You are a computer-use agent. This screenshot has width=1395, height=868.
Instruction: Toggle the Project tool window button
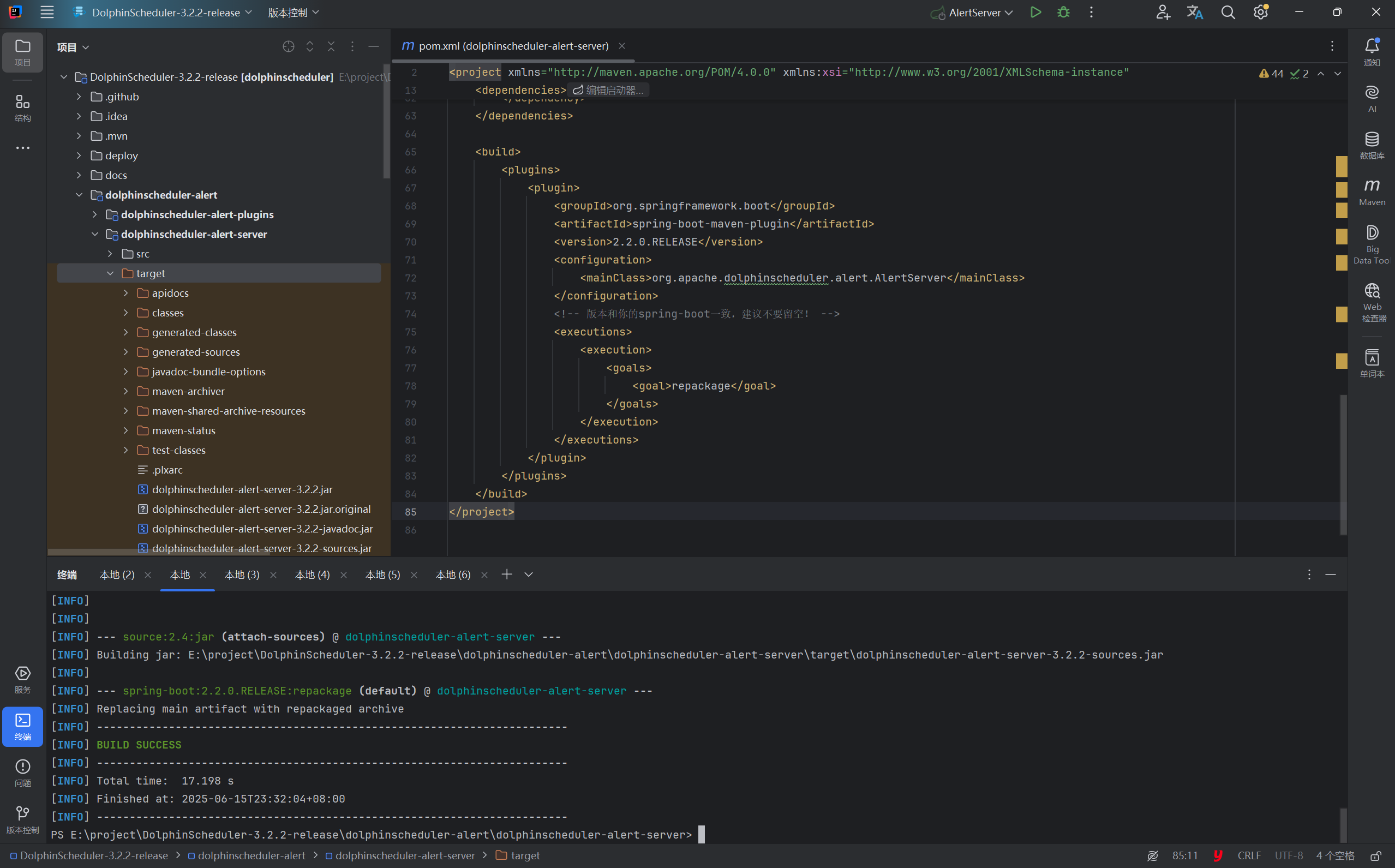click(22, 52)
